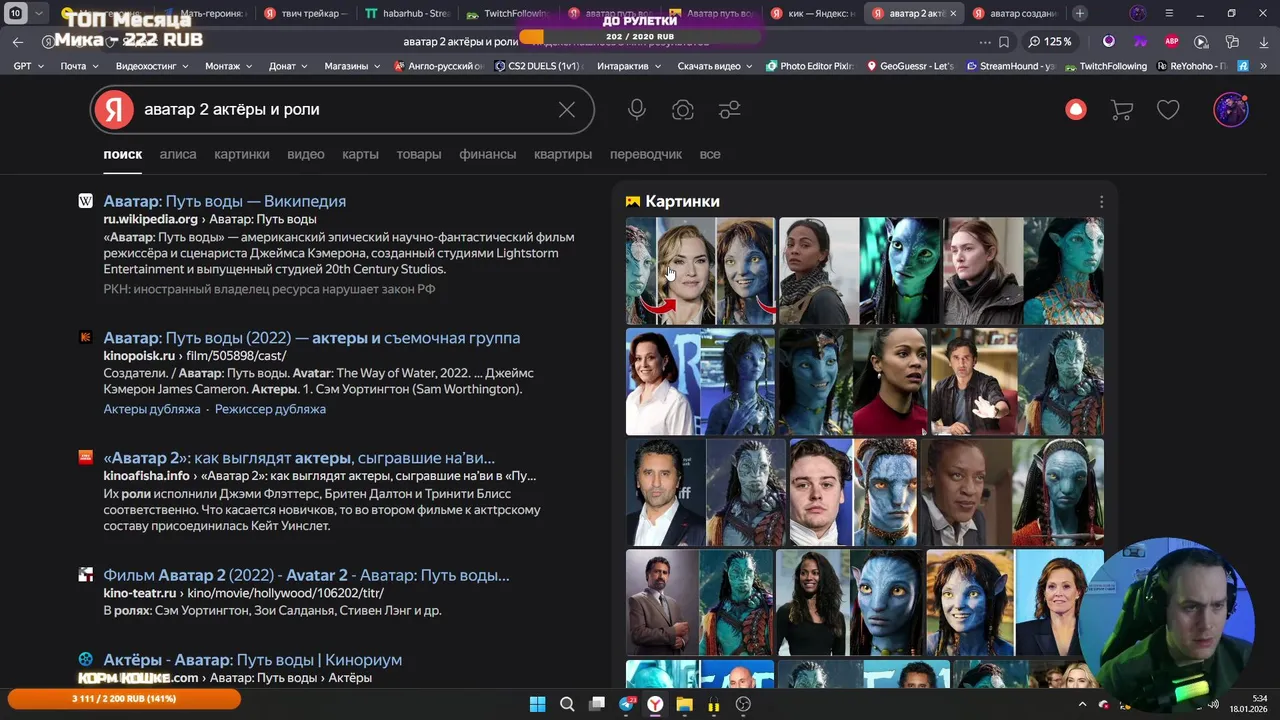This screenshot has height=720, width=1280.
Task: Open the shopping cart icon
Action: [x=1122, y=110]
